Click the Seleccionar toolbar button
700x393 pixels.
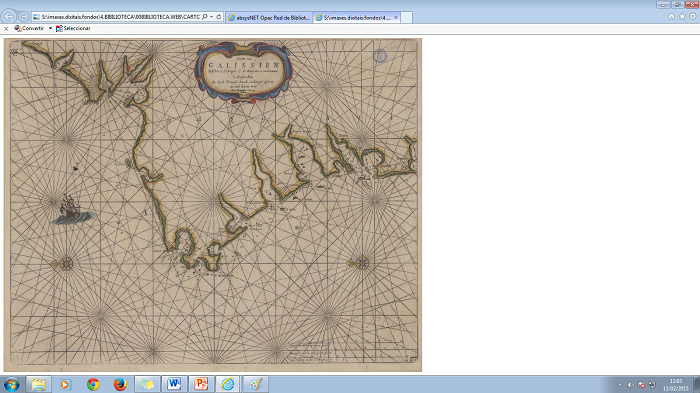coord(73,28)
